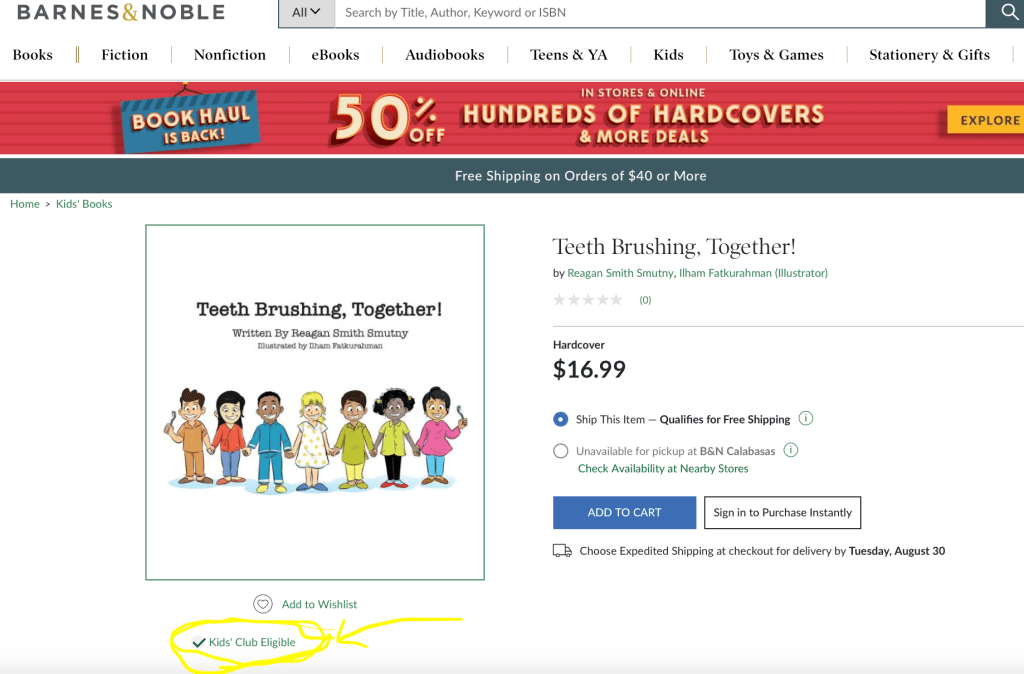Screen dimensions: 1024x674
Task: Click the Barnes & Noble logo
Action: 121,13
